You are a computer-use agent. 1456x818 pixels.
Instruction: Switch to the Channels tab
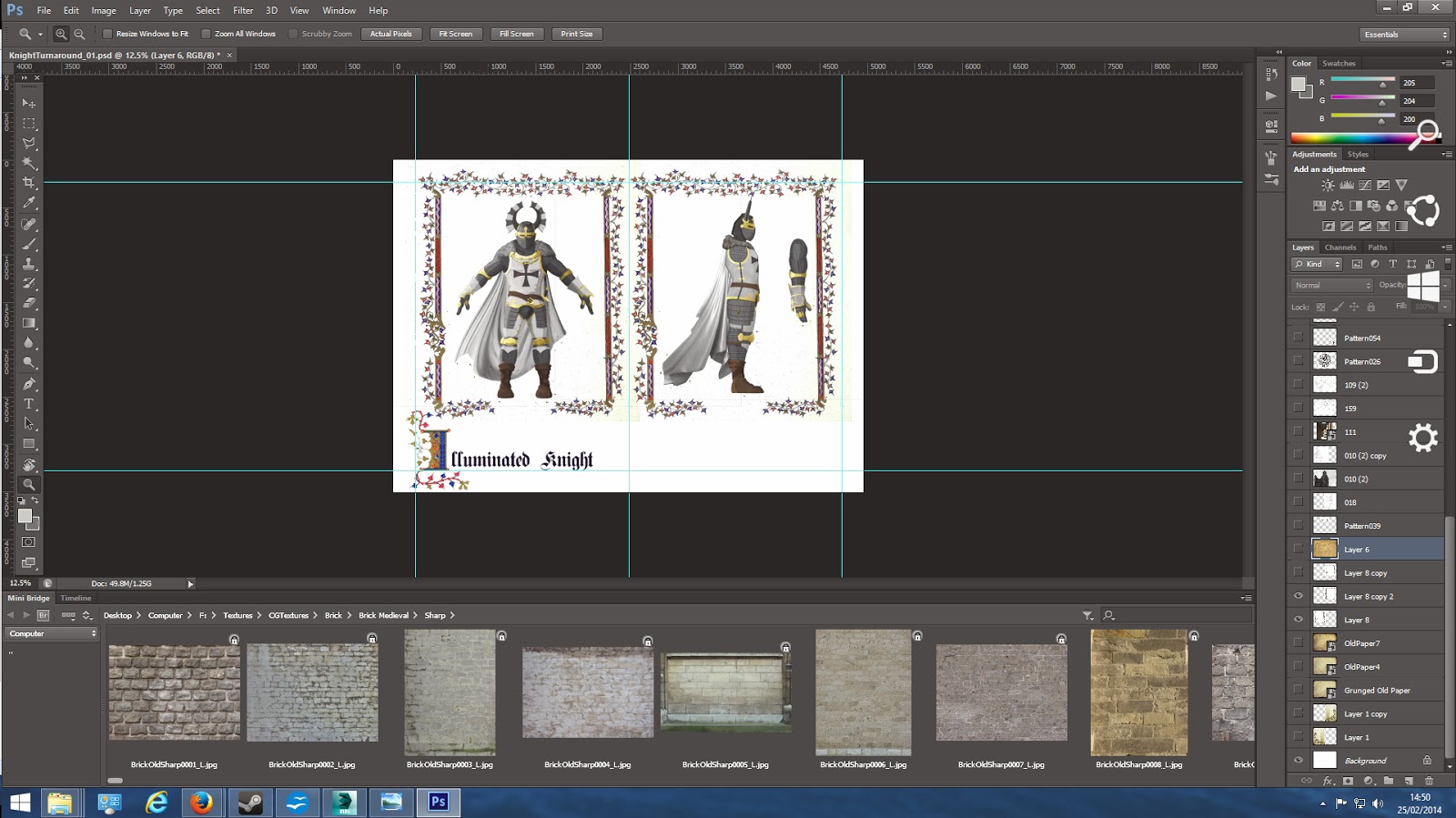tap(1340, 247)
